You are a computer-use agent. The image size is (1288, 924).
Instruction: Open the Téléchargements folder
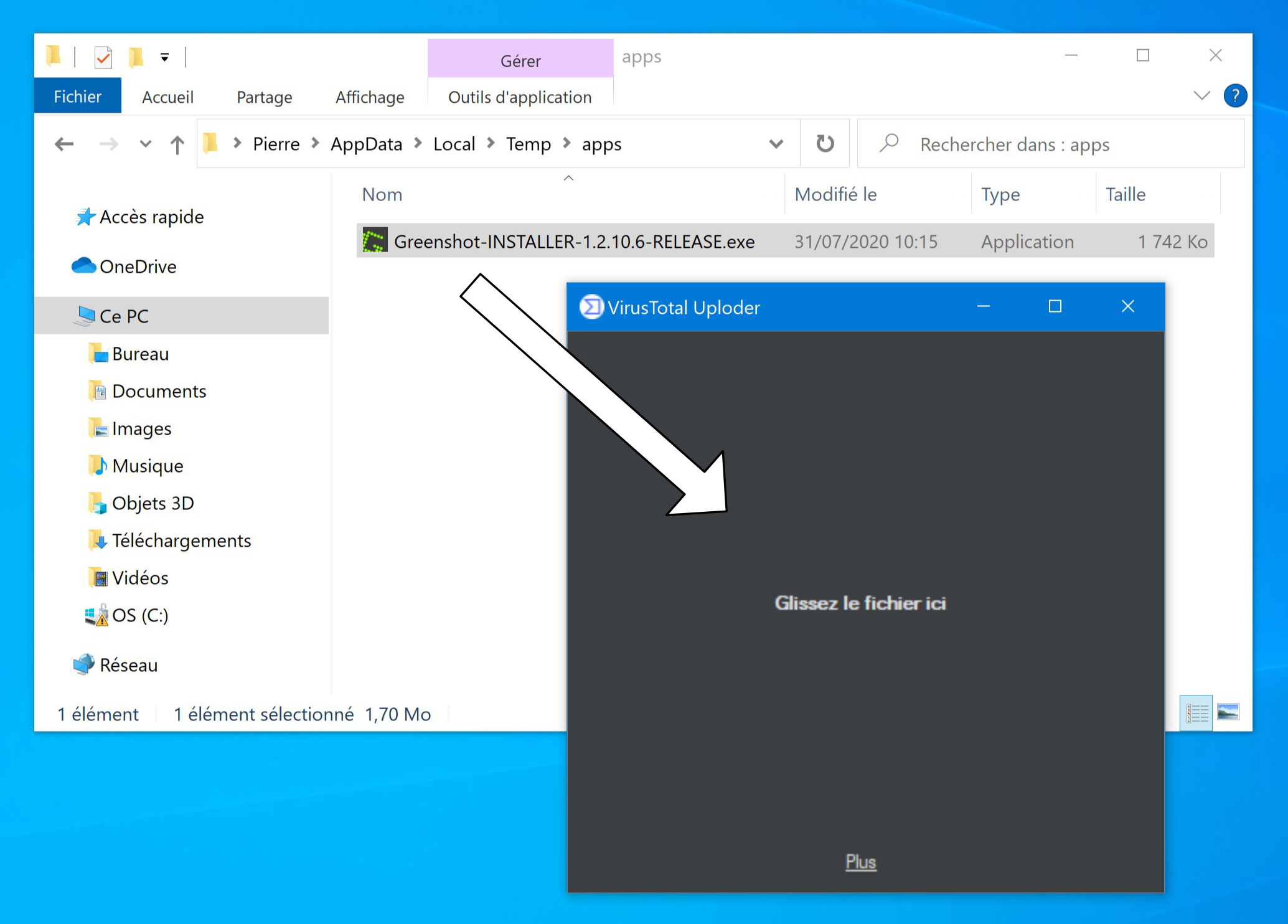[181, 540]
